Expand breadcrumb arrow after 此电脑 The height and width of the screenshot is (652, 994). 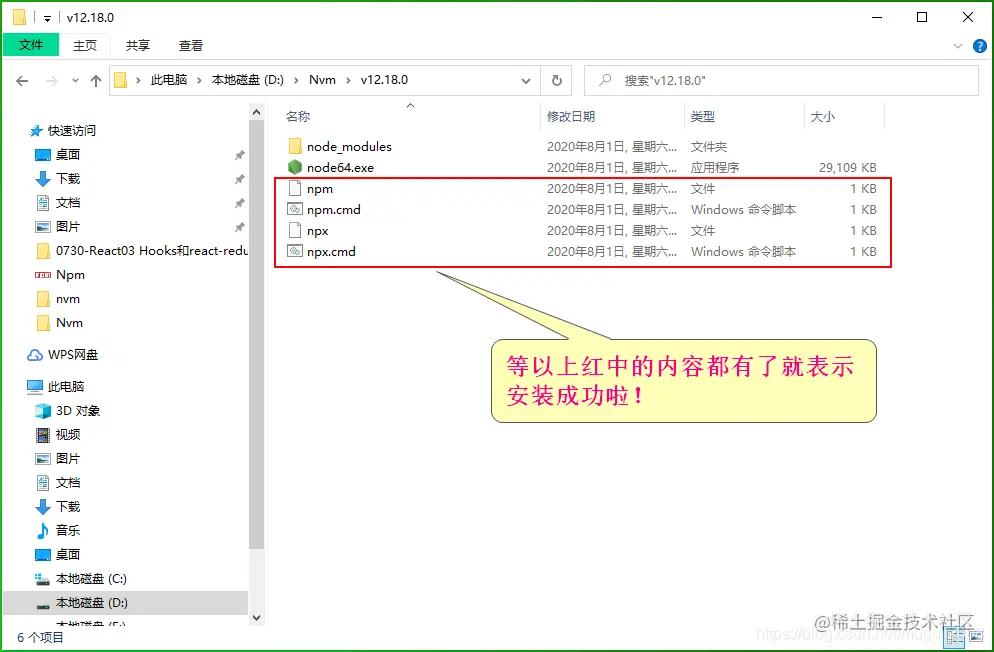pyautogui.click(x=200, y=80)
